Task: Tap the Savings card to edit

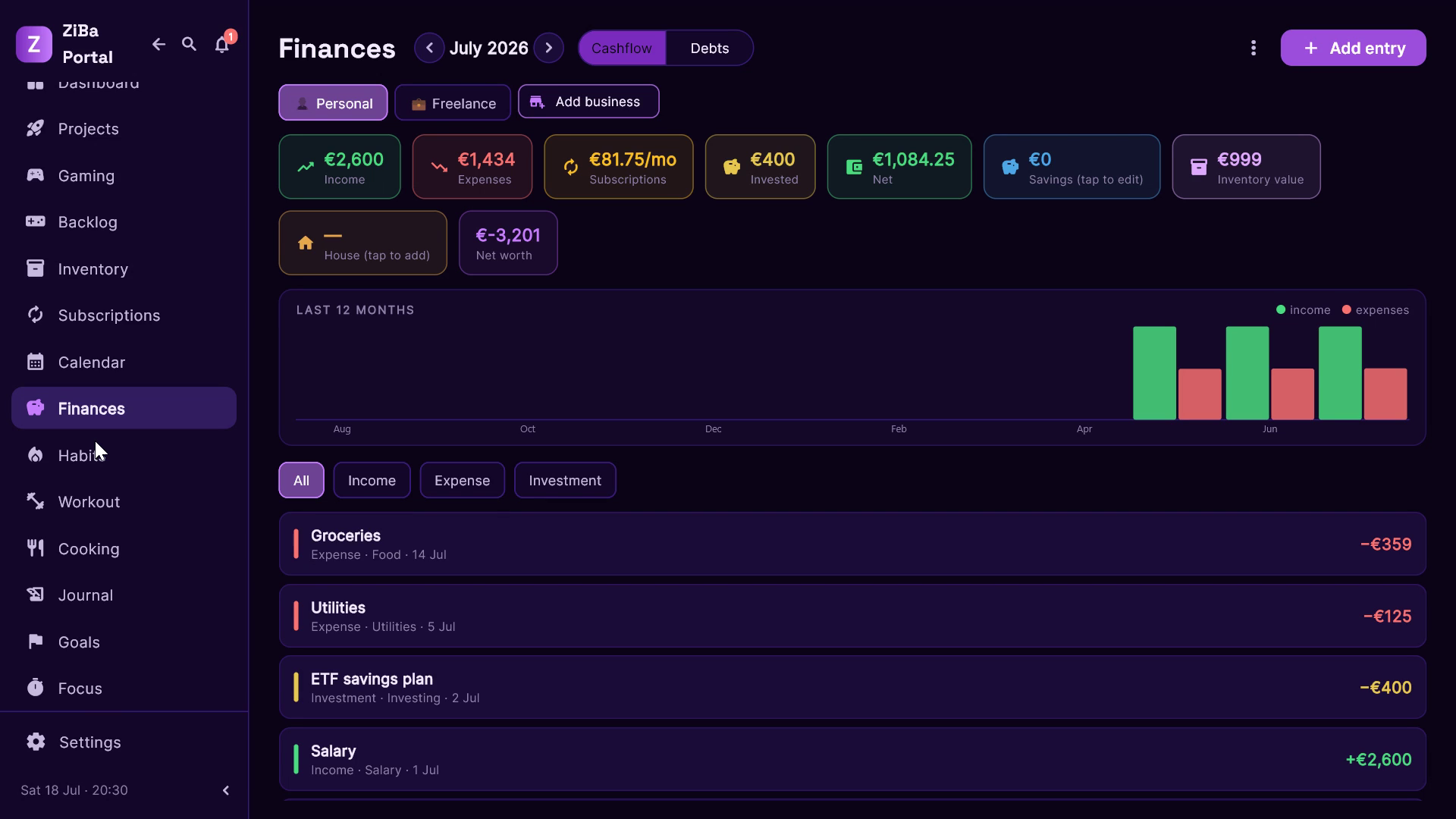Action: point(1072,167)
